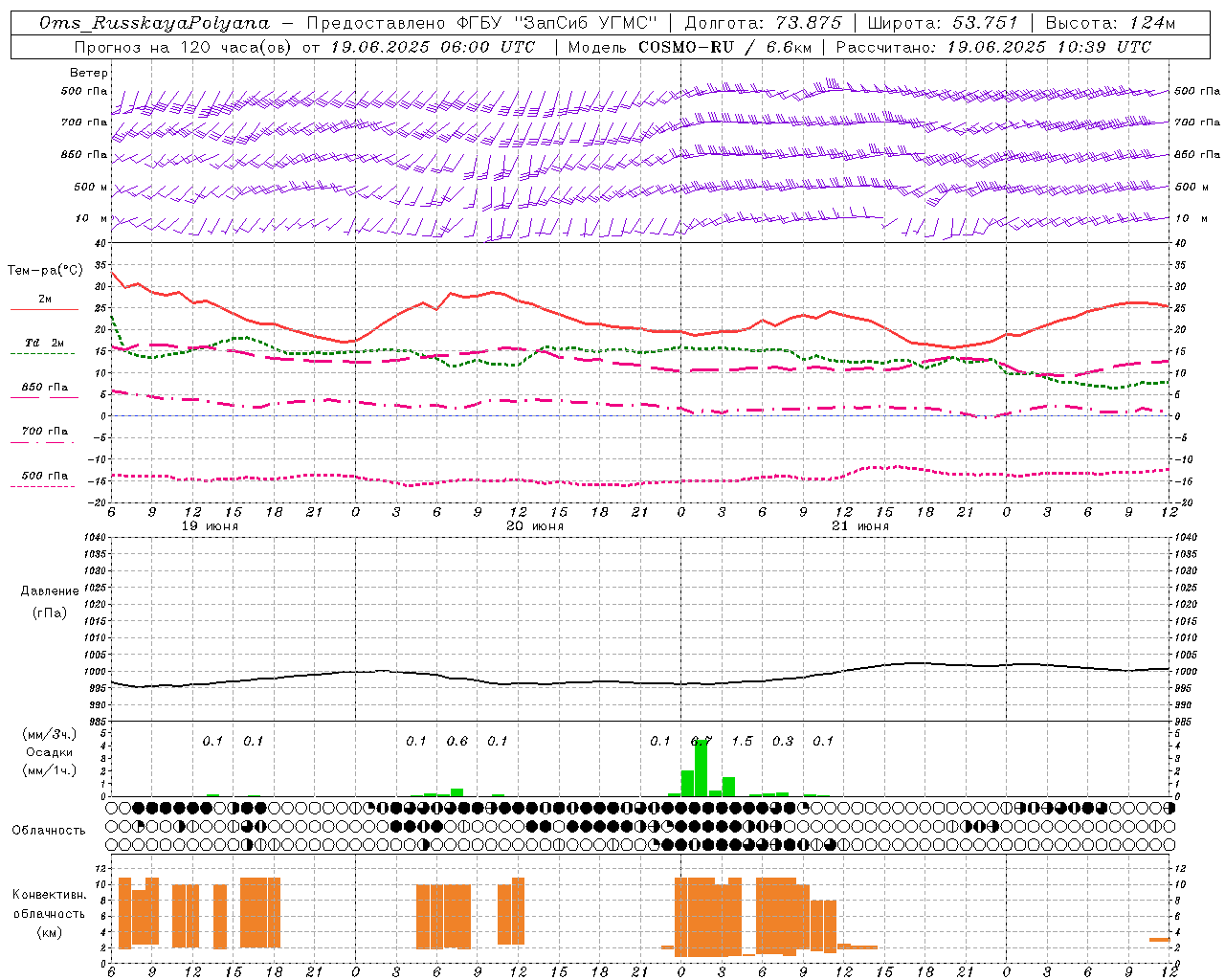This screenshot has height=980, width=1225.
Task: Click the date label 19 июня
Action: pos(210,525)
